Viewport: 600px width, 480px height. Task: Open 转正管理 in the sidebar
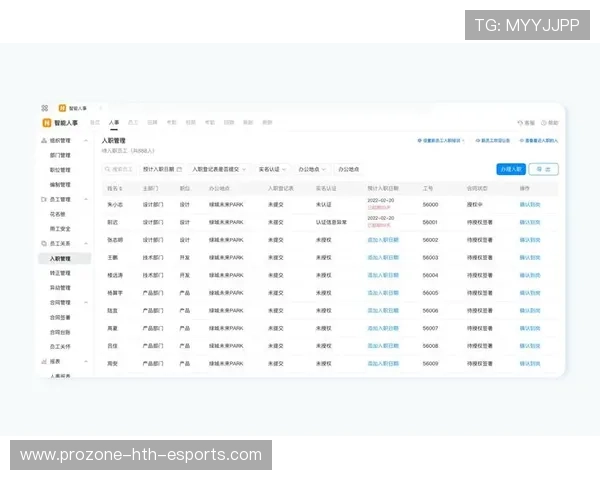(60, 273)
